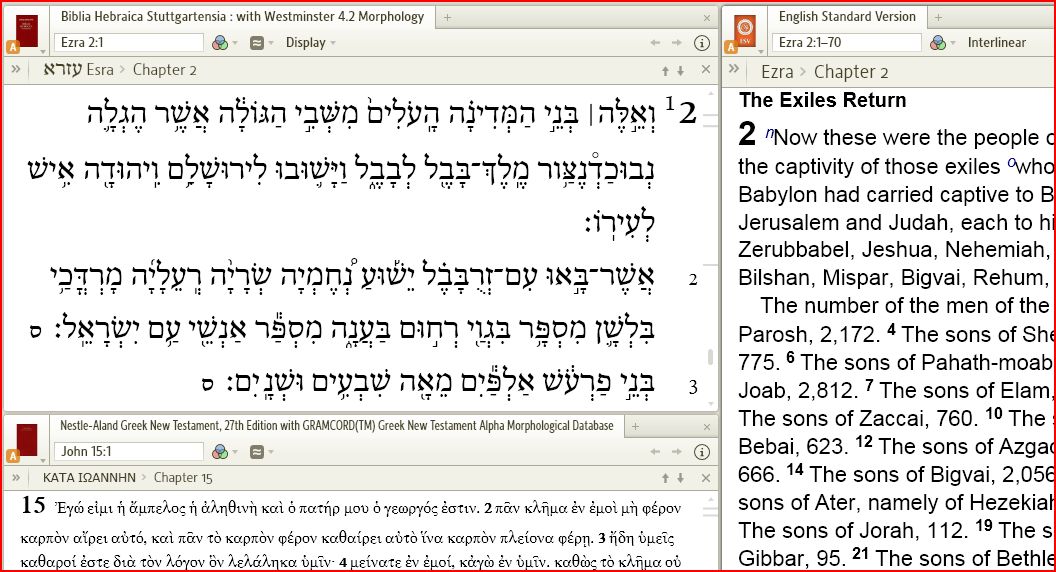Open parallel resources icon in Nestle-Aland panel
Viewport: 1056px width, 572px height.
tap(257, 451)
